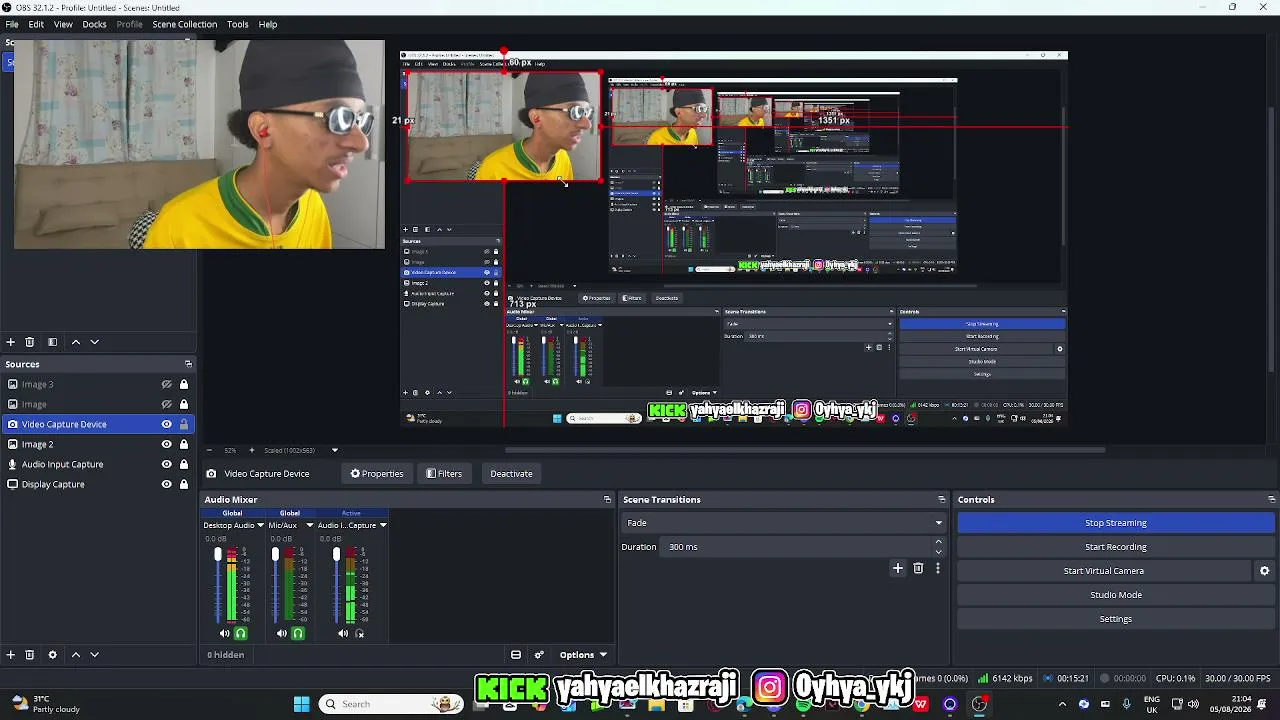
Task: Toggle monitoring headphones for Desktop Audio
Action: (240, 633)
